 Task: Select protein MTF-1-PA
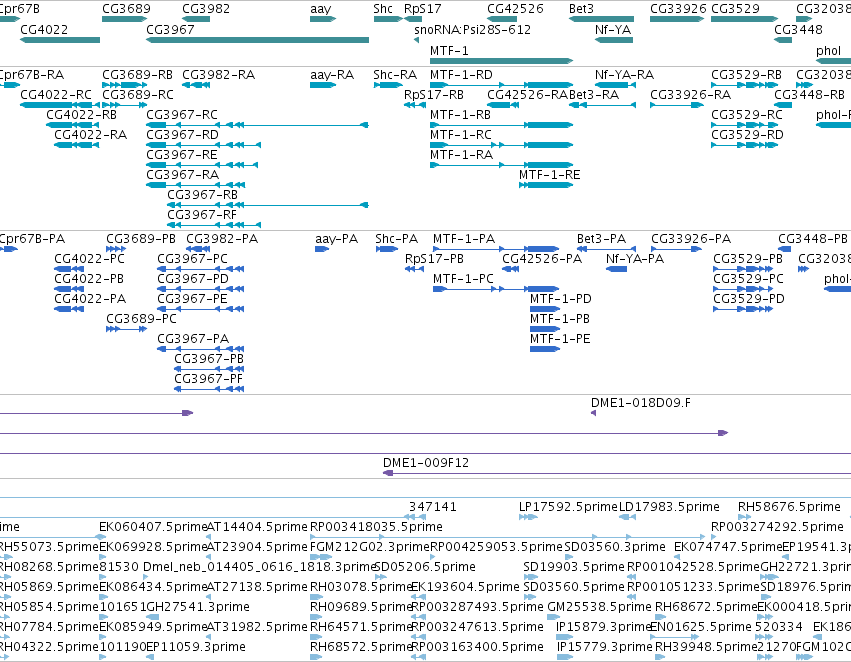[464, 239]
